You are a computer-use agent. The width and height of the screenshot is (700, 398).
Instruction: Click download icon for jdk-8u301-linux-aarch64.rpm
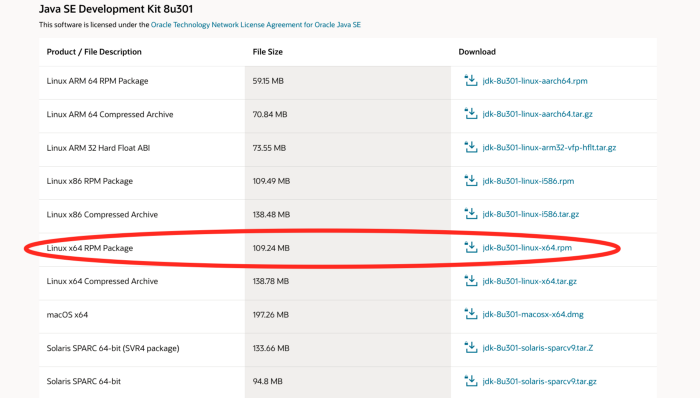coord(471,80)
